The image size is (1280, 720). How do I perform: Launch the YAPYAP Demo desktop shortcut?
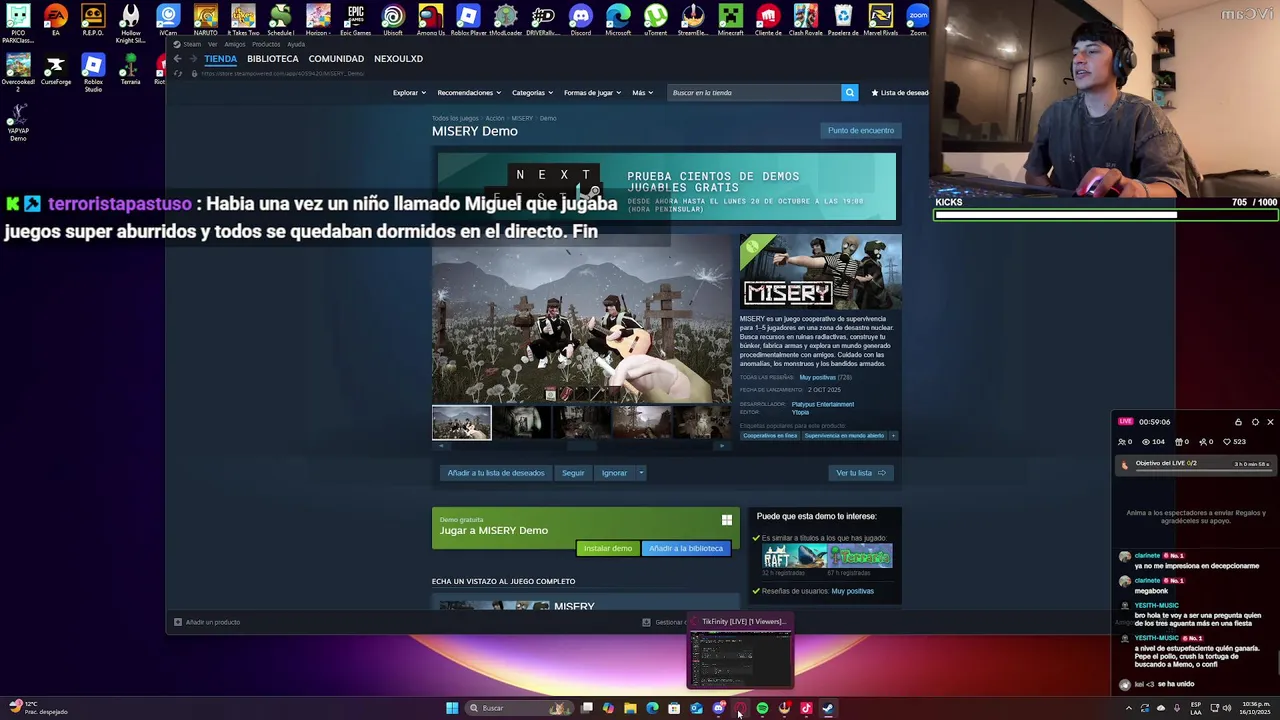(18, 122)
